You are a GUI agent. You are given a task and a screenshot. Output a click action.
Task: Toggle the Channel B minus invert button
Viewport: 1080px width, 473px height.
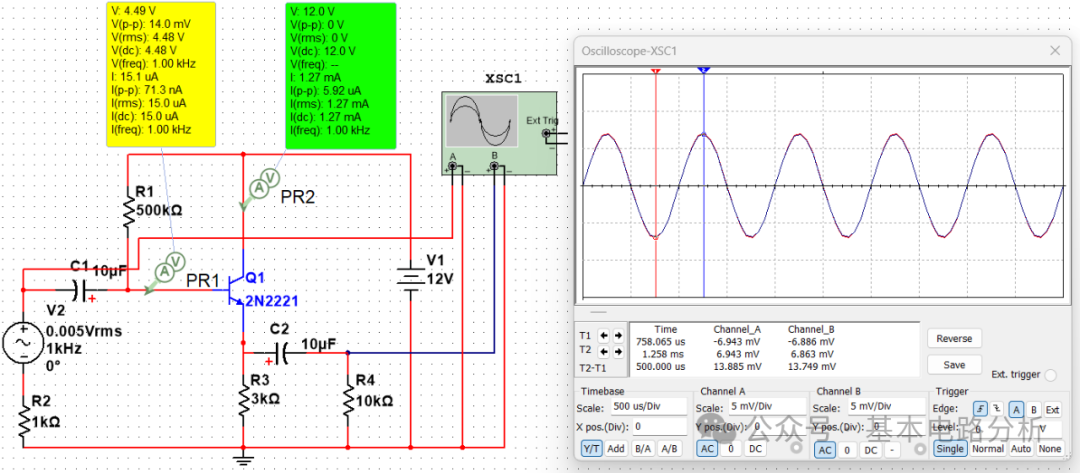[892, 450]
